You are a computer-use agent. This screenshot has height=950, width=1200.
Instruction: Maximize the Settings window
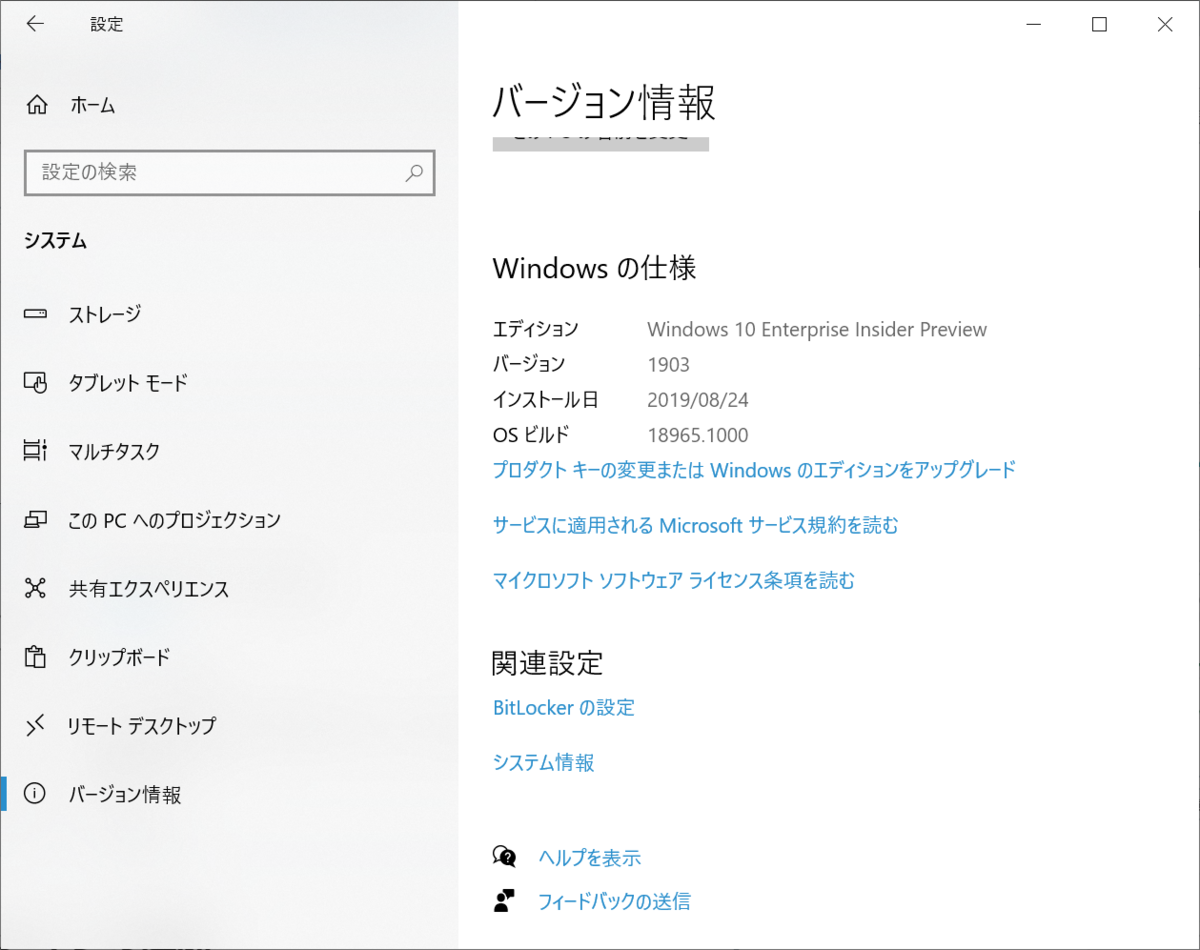pyautogui.click(x=1099, y=25)
